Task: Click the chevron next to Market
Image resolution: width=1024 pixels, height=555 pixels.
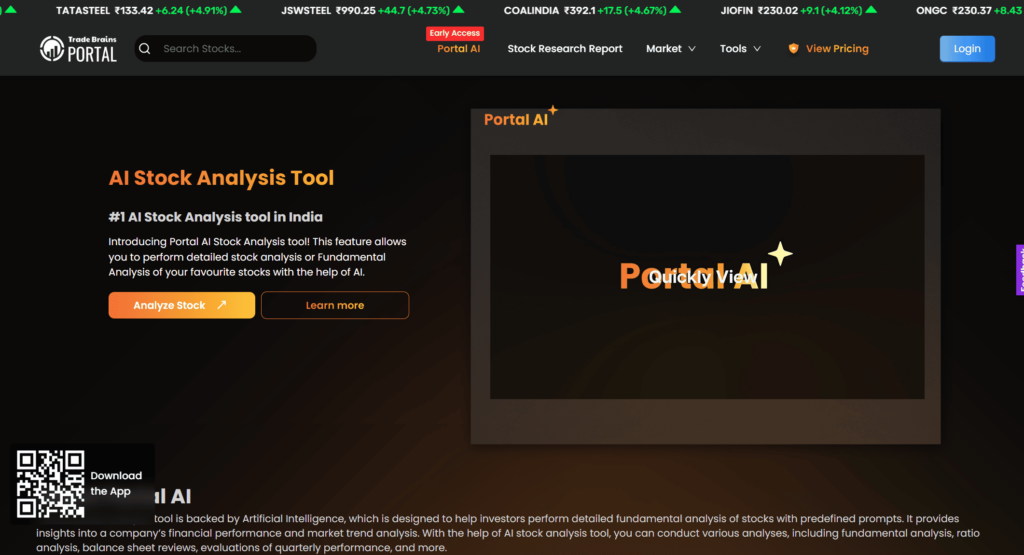Action: click(x=692, y=49)
